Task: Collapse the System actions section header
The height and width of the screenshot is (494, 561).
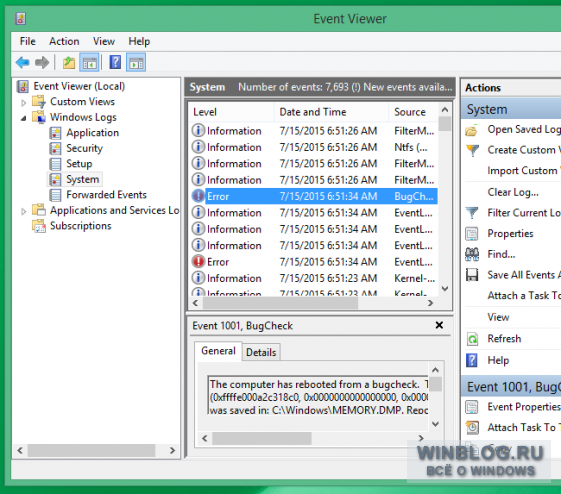Action: (511, 109)
